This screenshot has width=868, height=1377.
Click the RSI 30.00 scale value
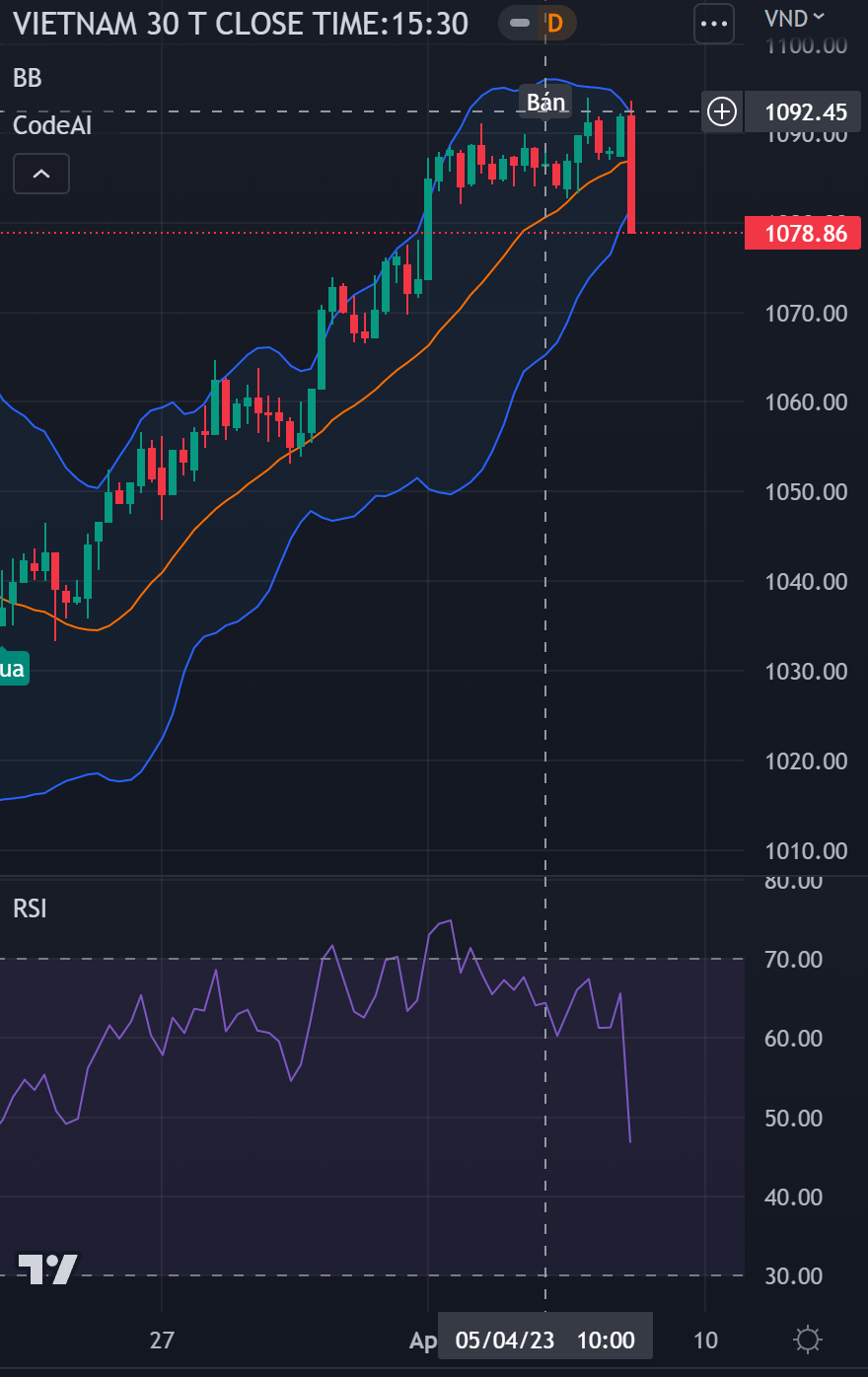[x=793, y=1276]
